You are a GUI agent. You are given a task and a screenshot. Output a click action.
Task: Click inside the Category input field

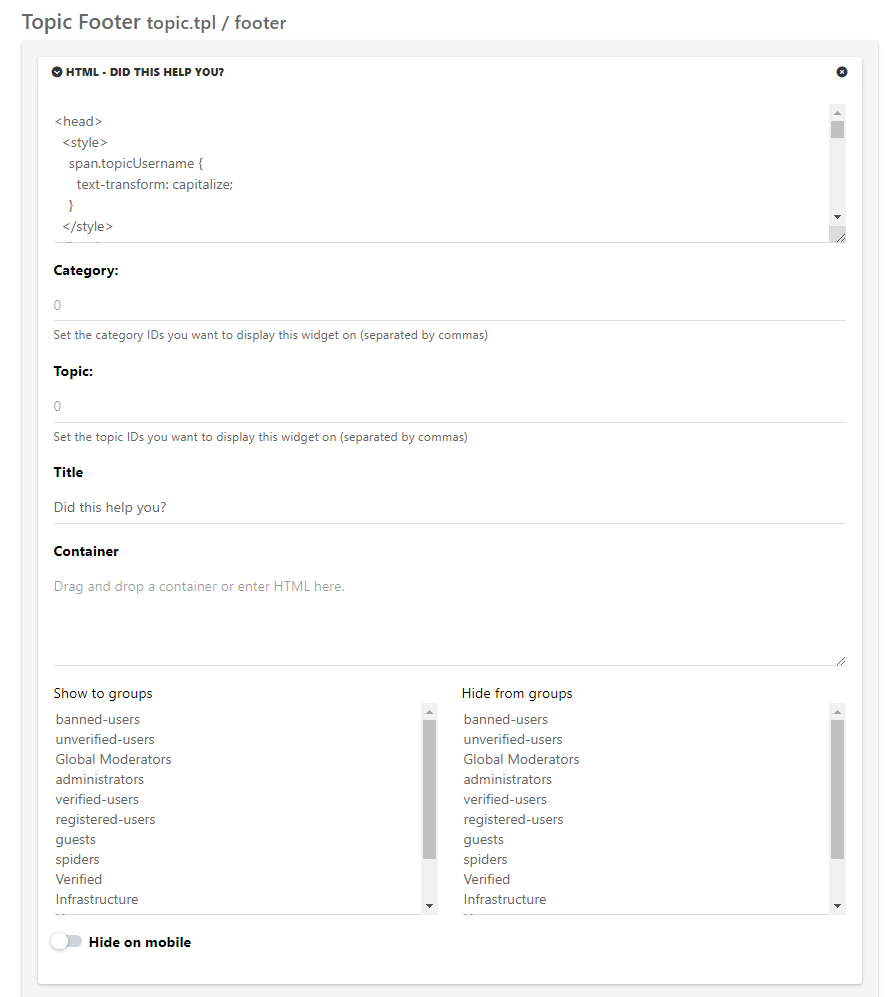pyautogui.click(x=300, y=305)
